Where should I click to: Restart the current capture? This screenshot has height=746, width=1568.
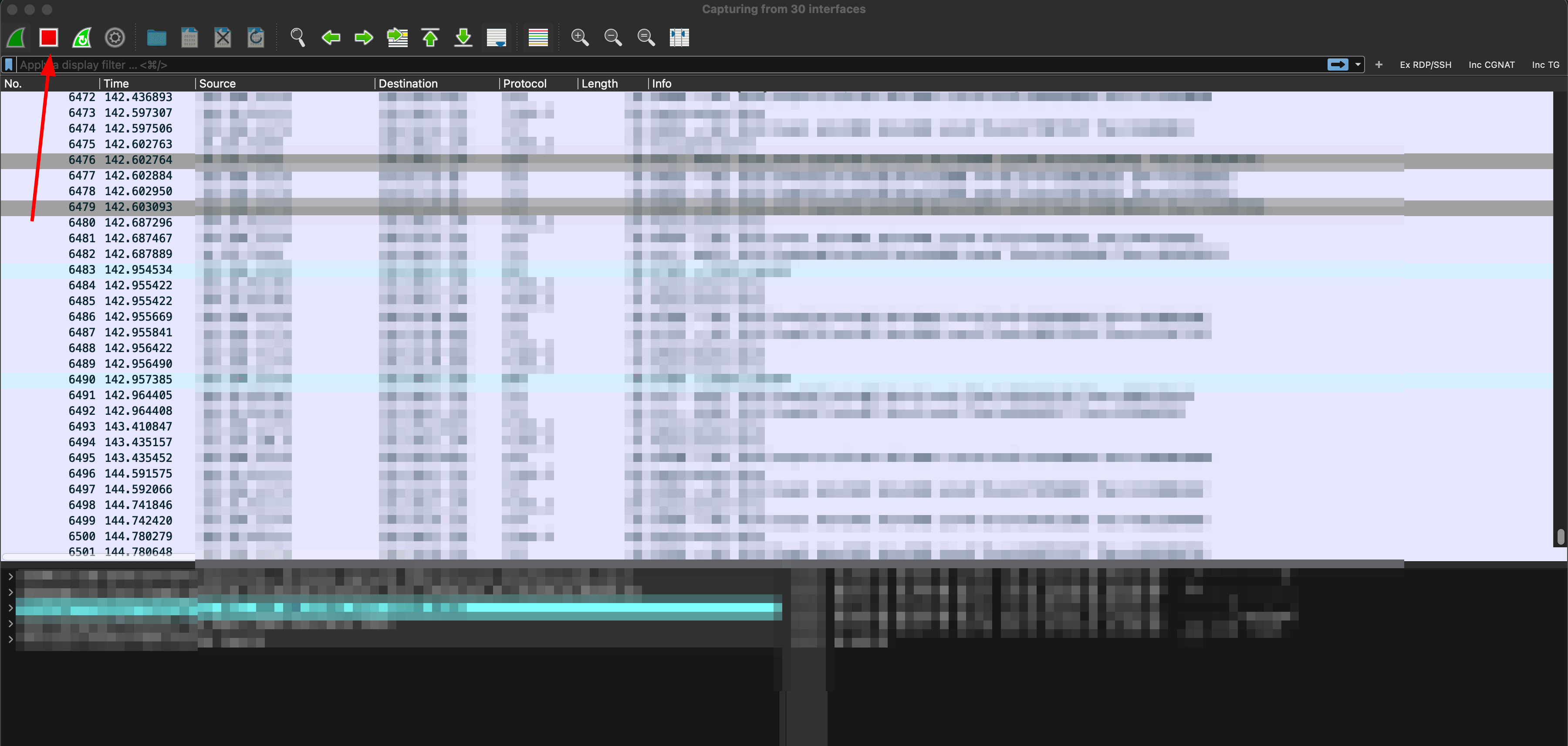point(81,38)
